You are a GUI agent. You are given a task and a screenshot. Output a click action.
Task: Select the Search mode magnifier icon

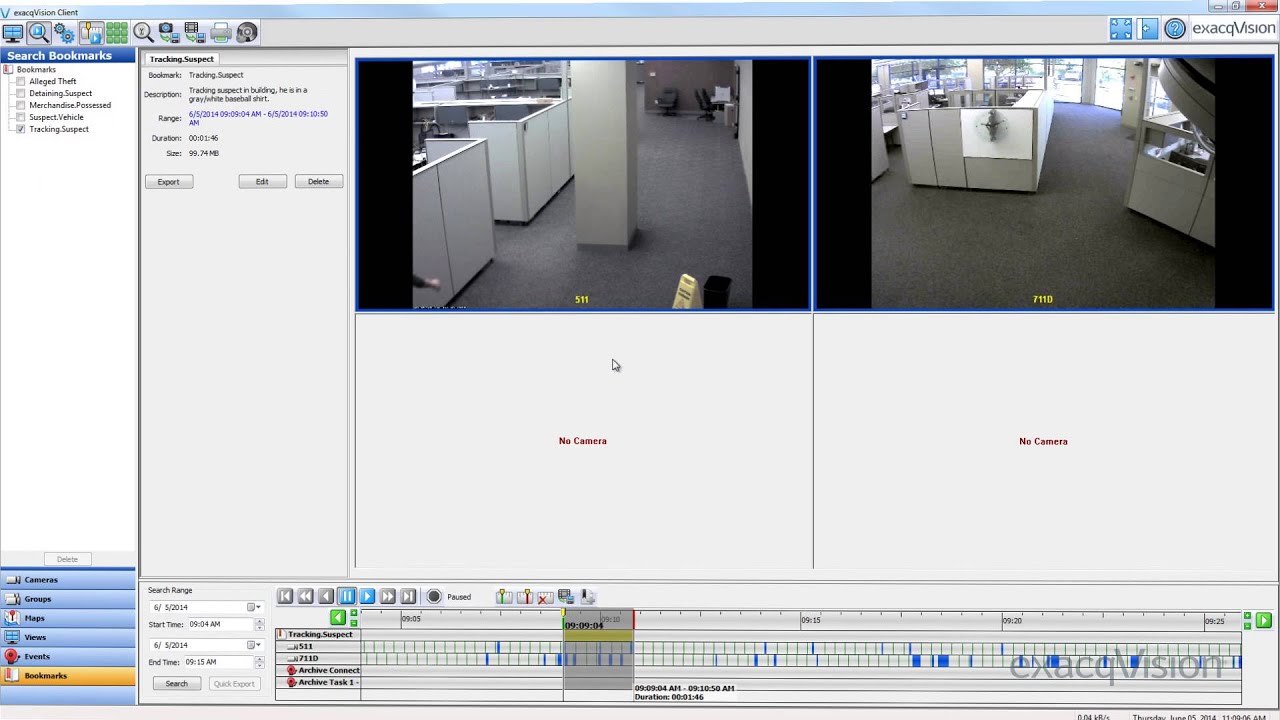tap(39, 33)
